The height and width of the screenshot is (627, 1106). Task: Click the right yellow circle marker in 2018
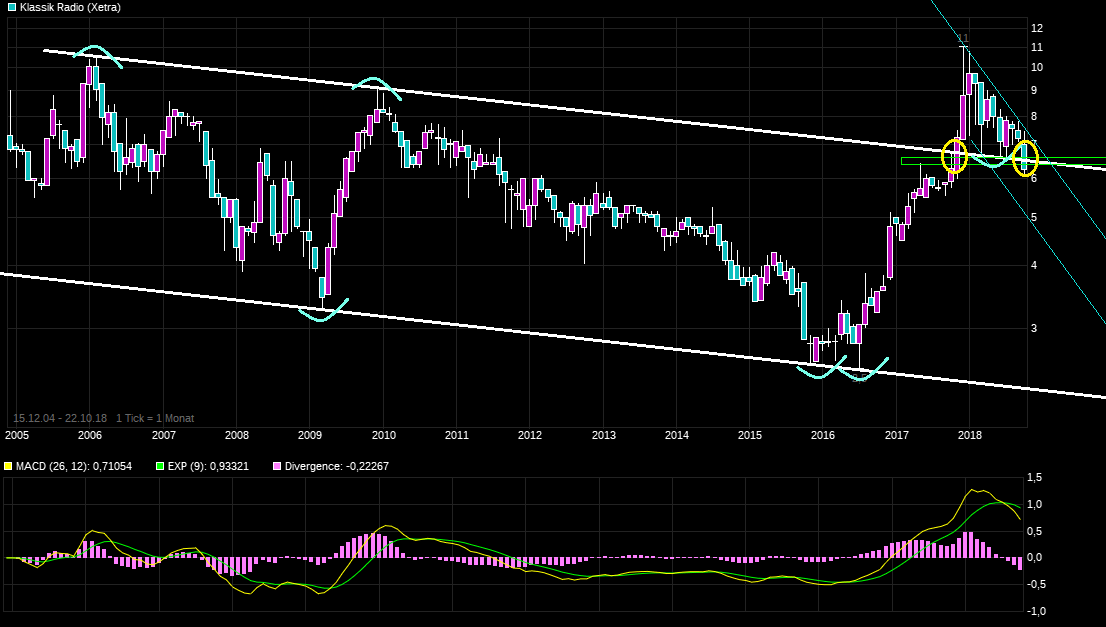(1025, 158)
